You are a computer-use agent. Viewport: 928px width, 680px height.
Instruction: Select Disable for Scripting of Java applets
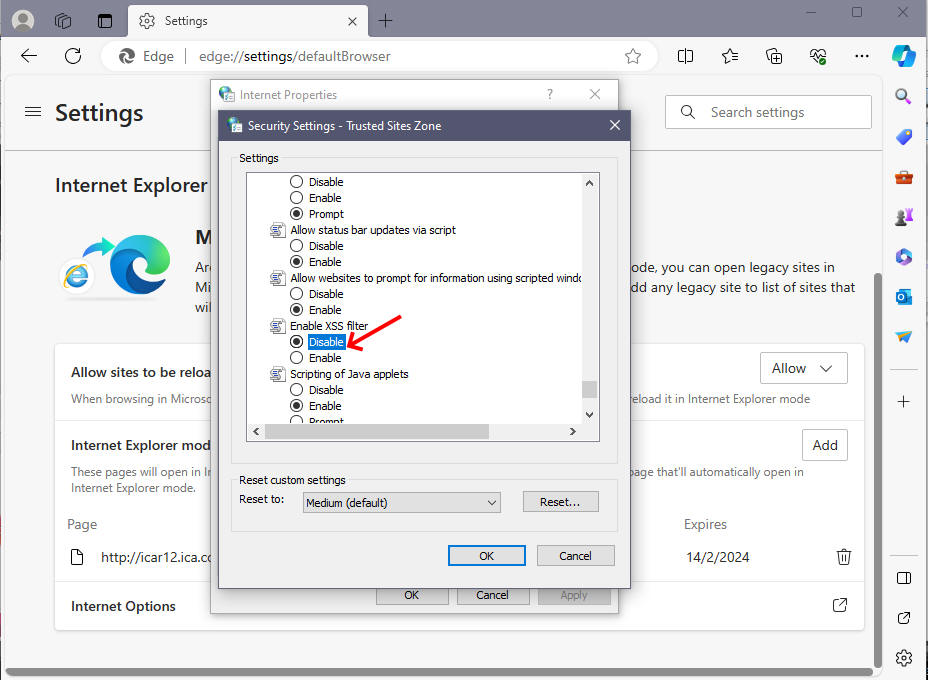tap(297, 390)
